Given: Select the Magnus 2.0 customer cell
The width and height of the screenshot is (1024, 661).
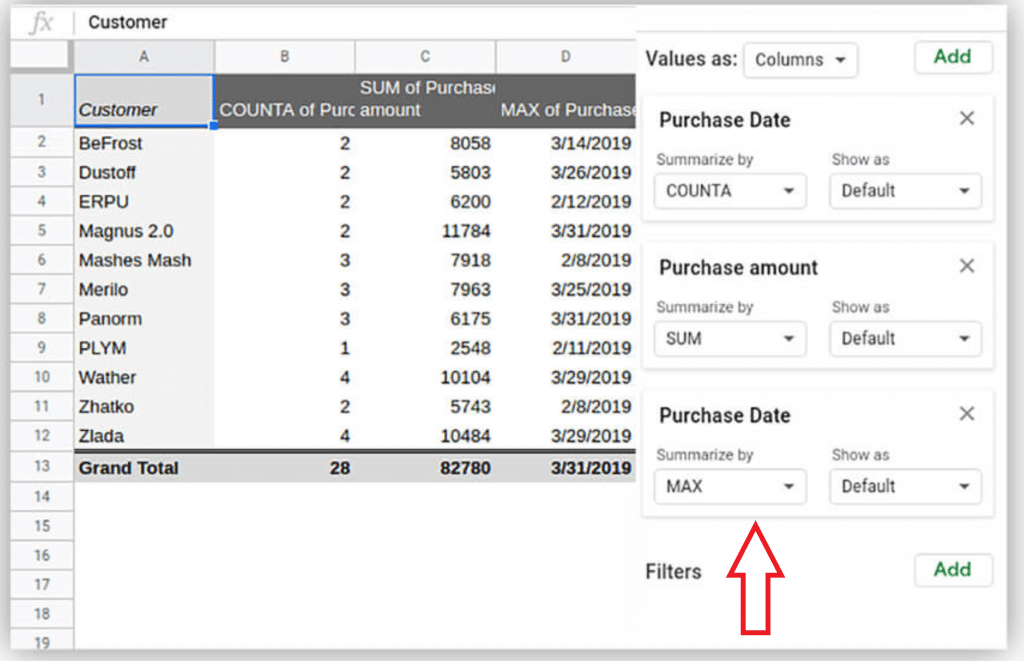Looking at the screenshot, I should [144, 231].
